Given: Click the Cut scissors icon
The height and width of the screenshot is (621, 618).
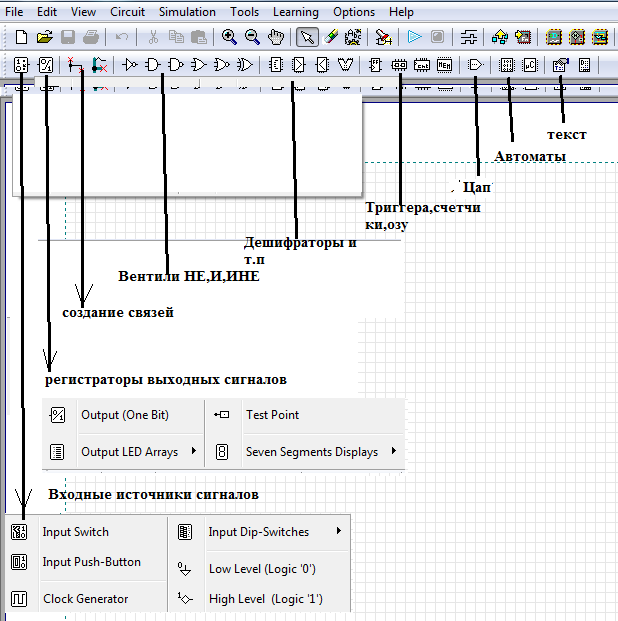Looking at the screenshot, I should [153, 37].
